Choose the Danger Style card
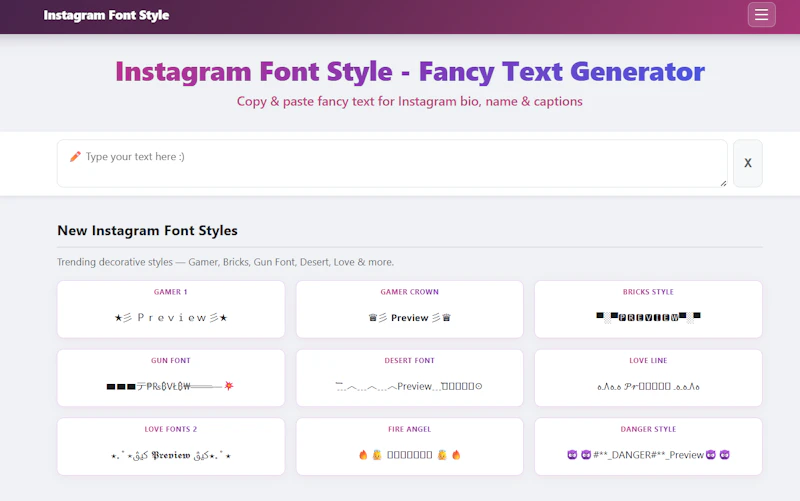This screenshot has height=501, width=800. [648, 446]
